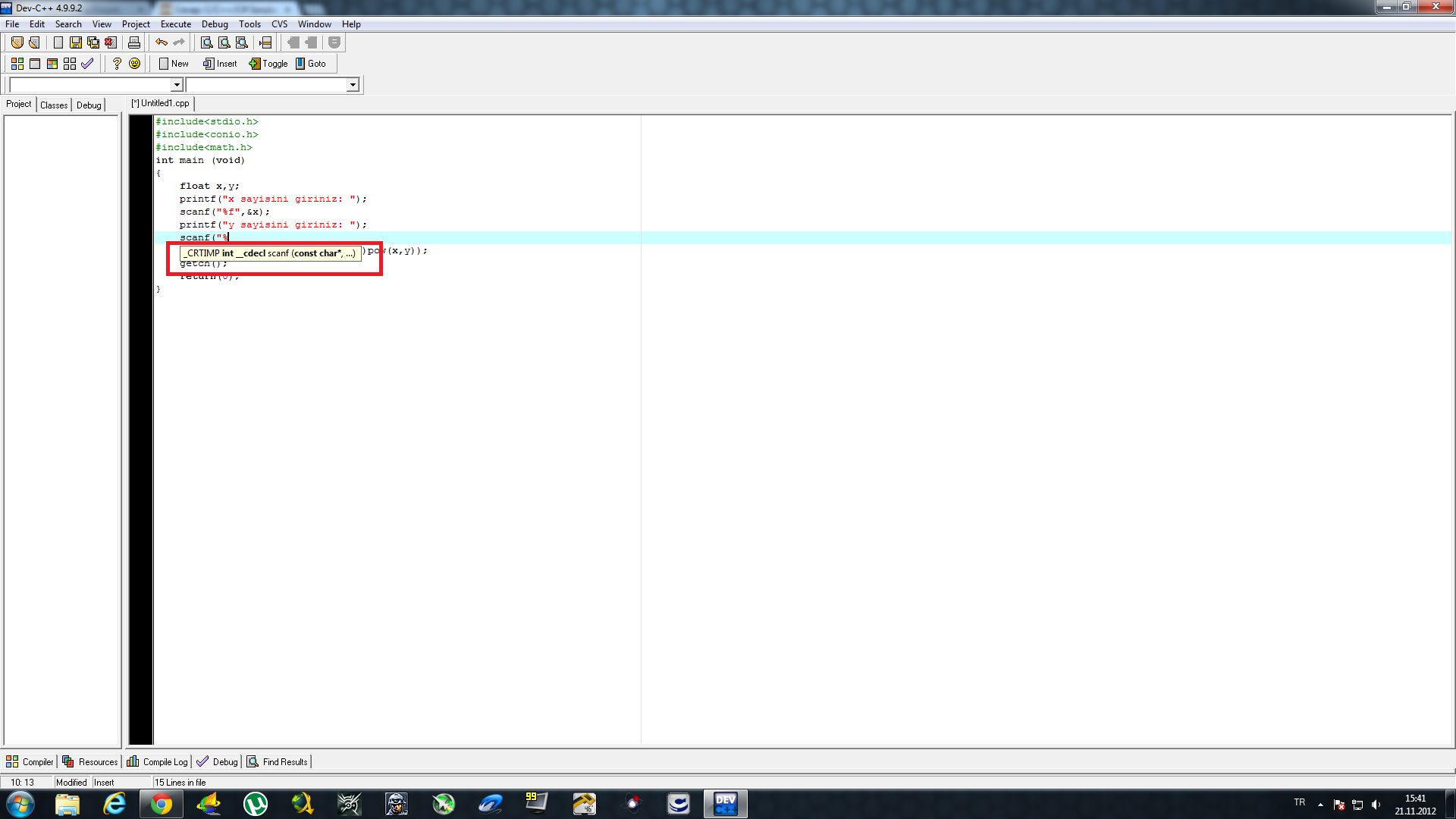1456x819 pixels.
Task: Open the Execute menu
Action: tap(176, 24)
